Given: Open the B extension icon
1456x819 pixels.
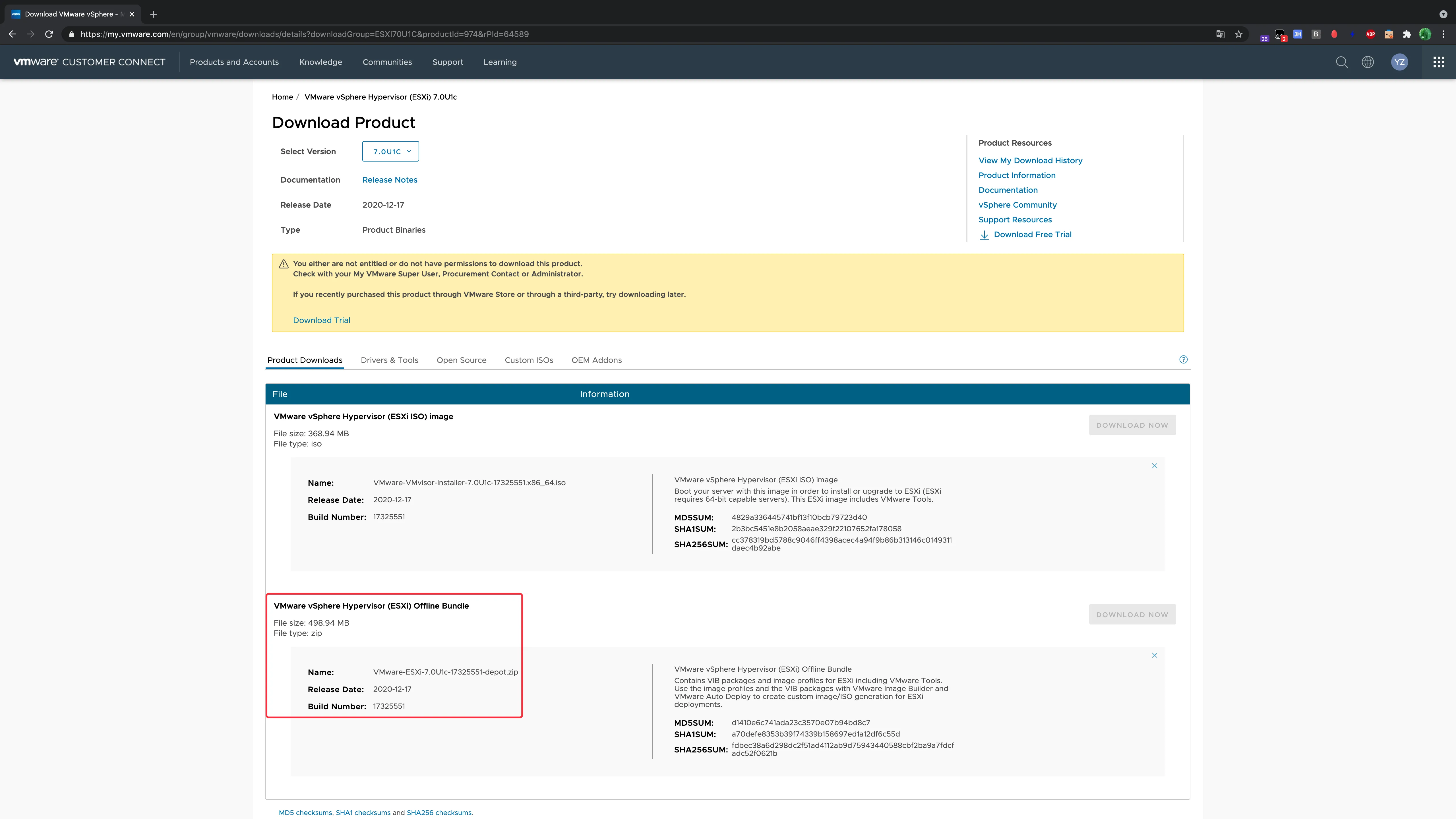Looking at the screenshot, I should [x=1316, y=34].
